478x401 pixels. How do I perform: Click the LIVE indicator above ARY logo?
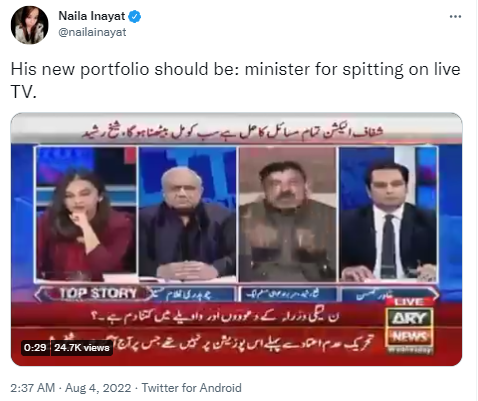(409, 302)
